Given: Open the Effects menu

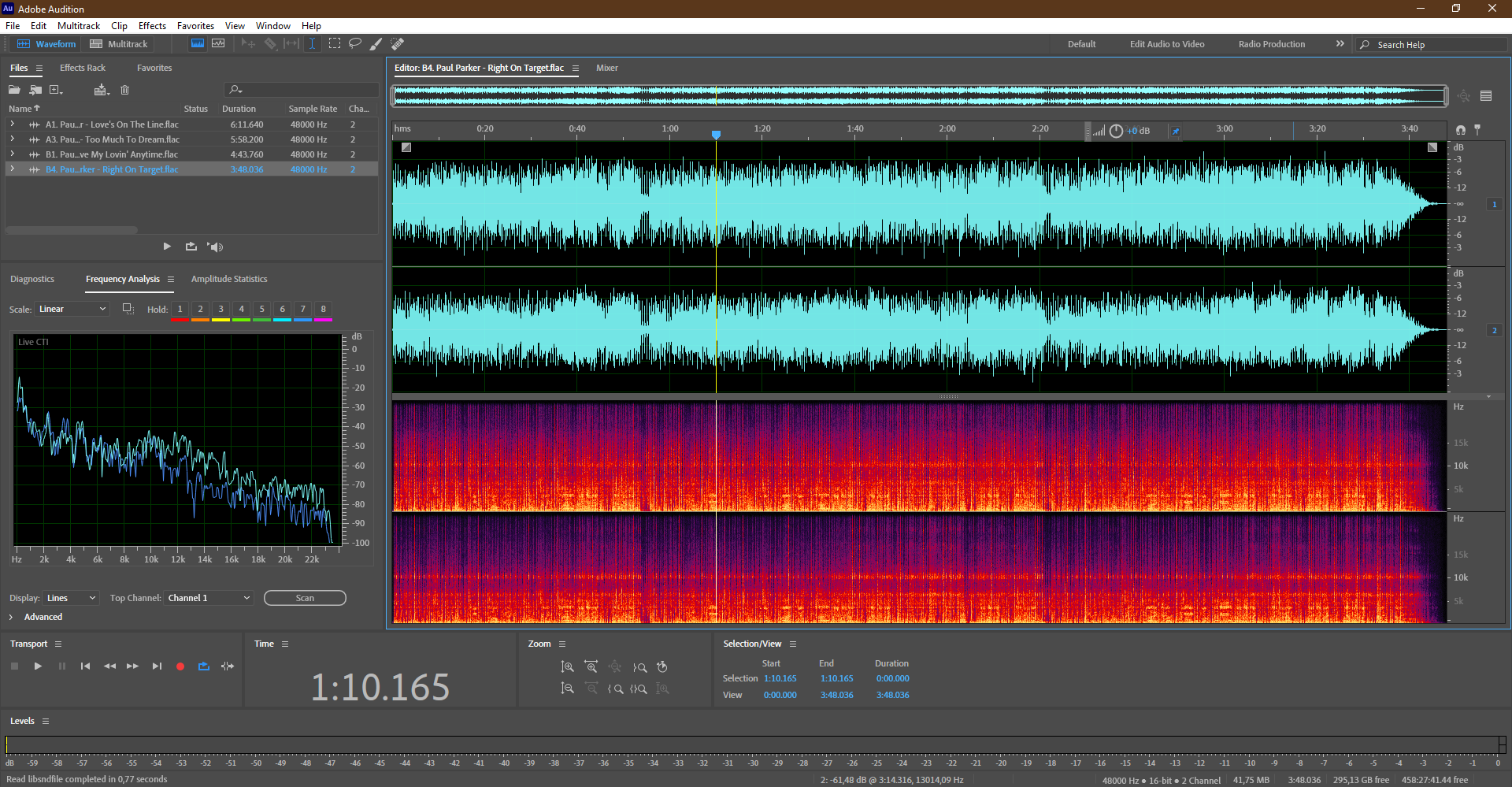Looking at the screenshot, I should pos(152,26).
